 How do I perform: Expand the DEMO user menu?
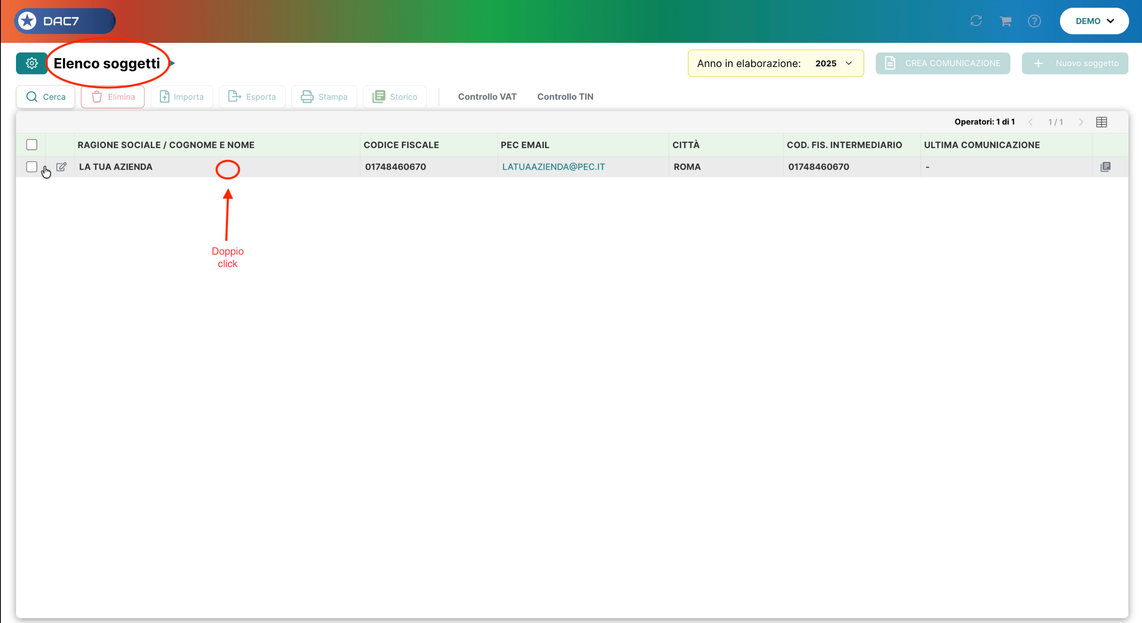coord(1094,21)
